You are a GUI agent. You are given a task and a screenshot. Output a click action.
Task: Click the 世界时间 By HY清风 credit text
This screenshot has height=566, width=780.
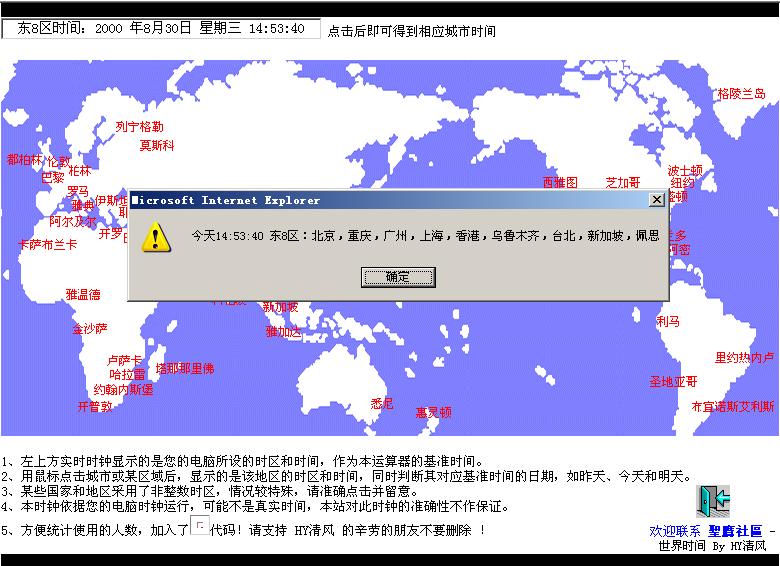(712, 546)
